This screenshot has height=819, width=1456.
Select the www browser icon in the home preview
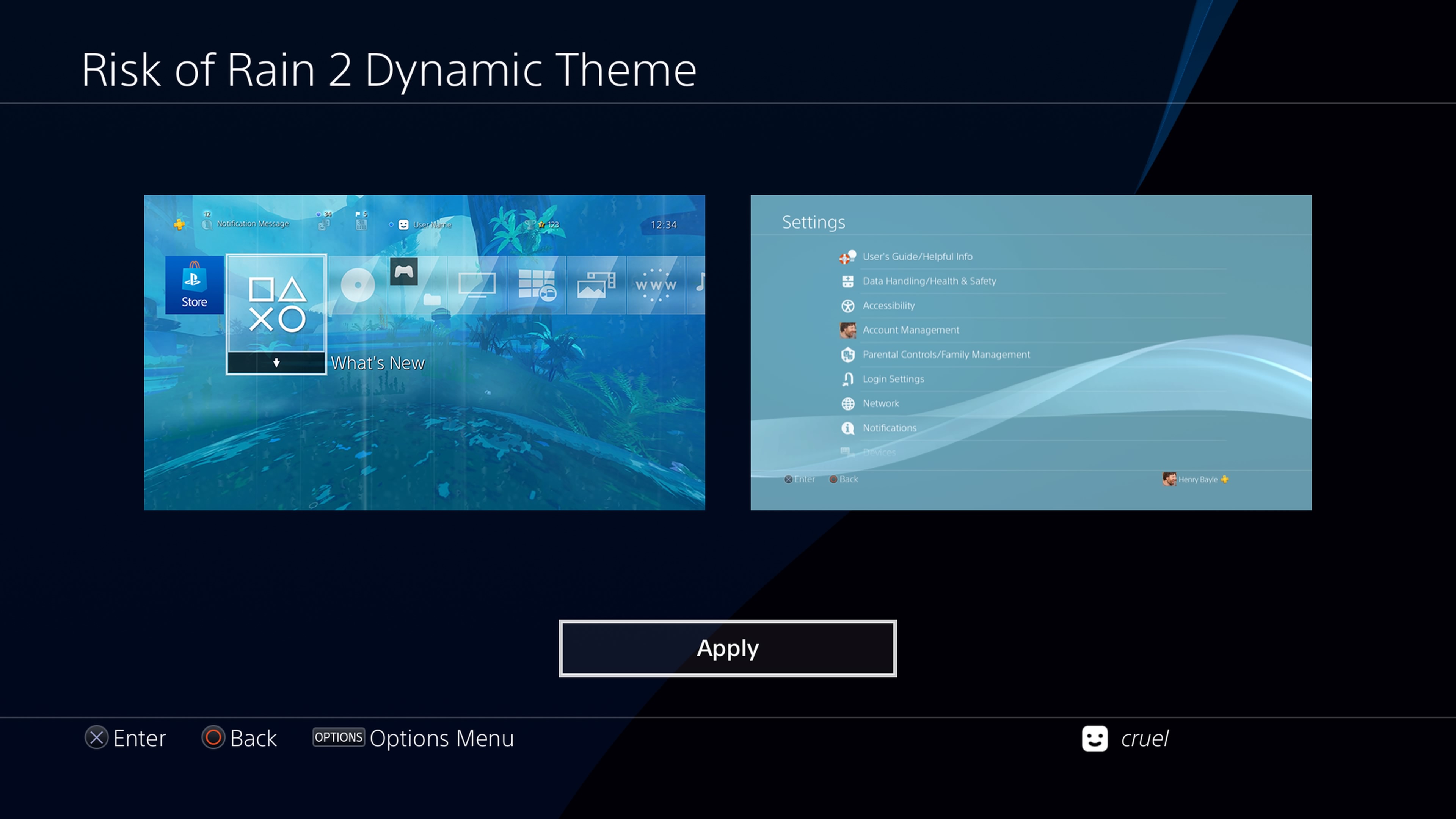pyautogui.click(x=656, y=286)
